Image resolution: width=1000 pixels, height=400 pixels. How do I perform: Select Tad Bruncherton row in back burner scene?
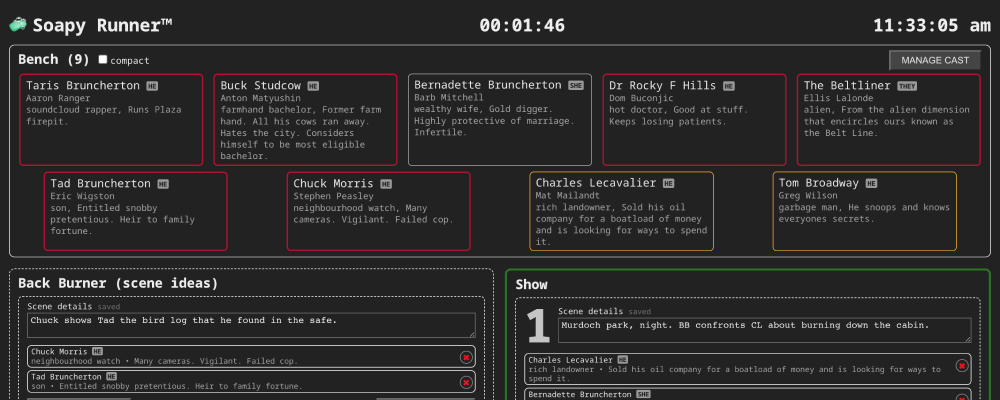(251, 381)
